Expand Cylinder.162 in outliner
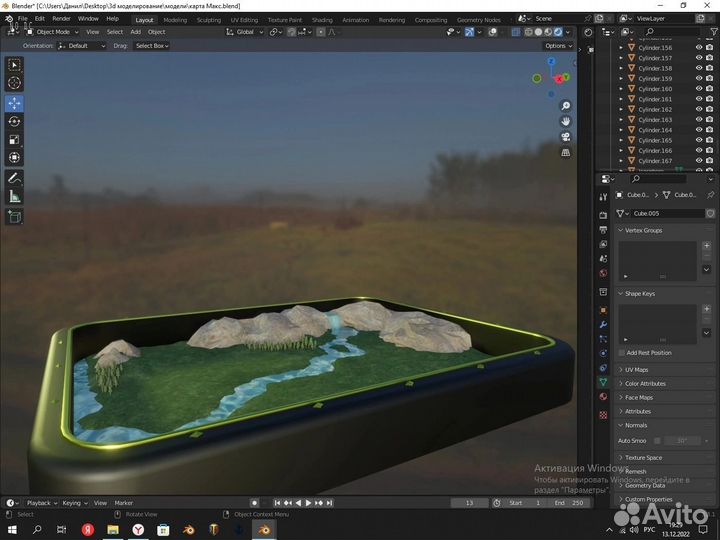The height and width of the screenshot is (540, 720). (621, 109)
